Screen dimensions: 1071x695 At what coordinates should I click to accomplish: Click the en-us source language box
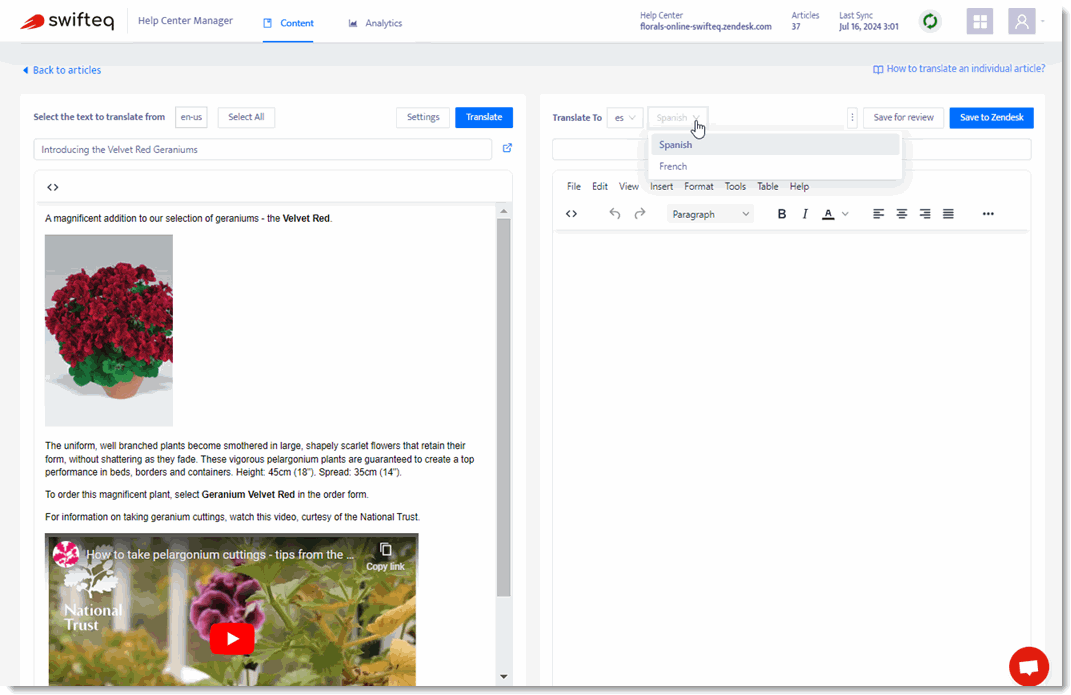(191, 117)
